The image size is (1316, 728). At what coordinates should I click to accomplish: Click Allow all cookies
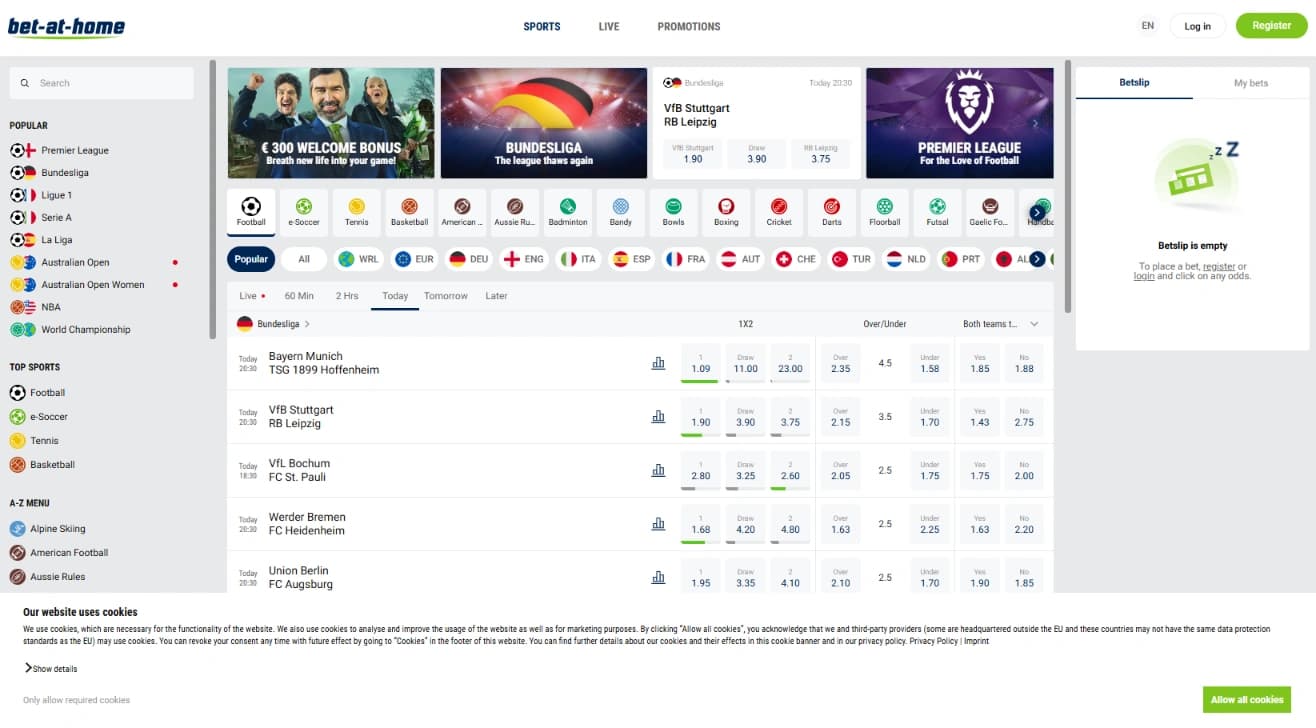coord(1246,699)
